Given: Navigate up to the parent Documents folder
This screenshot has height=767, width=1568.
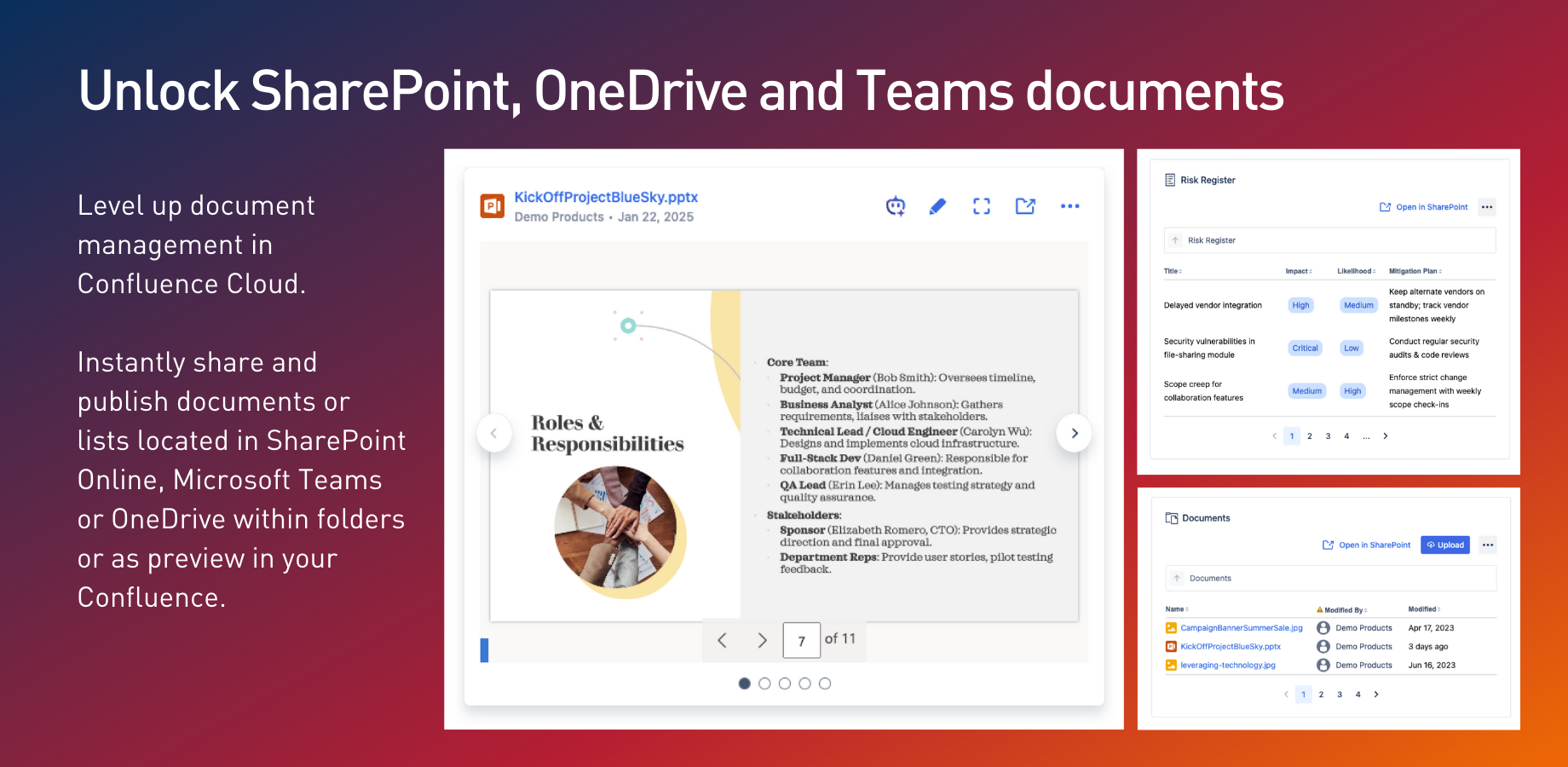Looking at the screenshot, I should [1176, 578].
